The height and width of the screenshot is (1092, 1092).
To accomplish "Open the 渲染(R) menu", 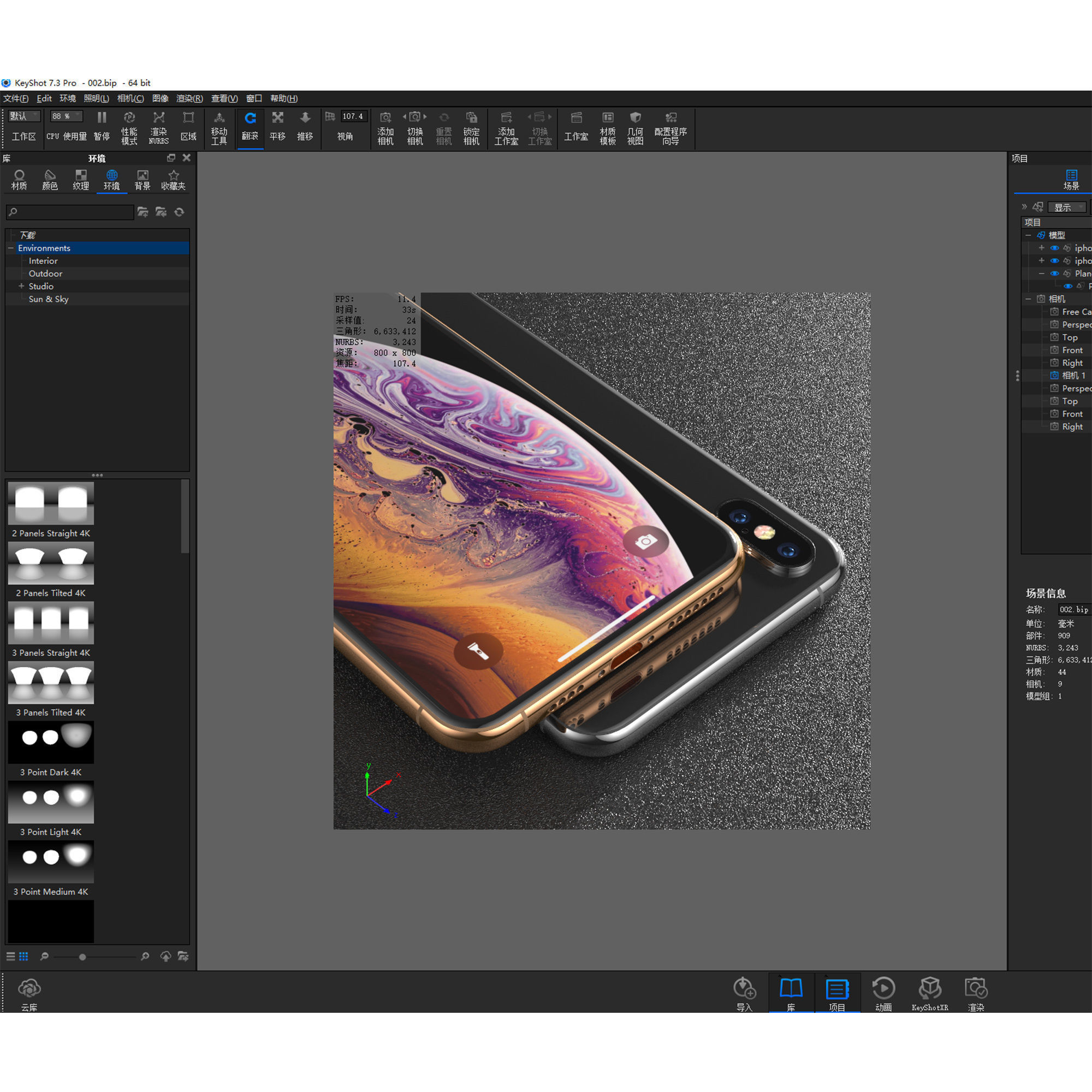I will pyautogui.click(x=189, y=98).
